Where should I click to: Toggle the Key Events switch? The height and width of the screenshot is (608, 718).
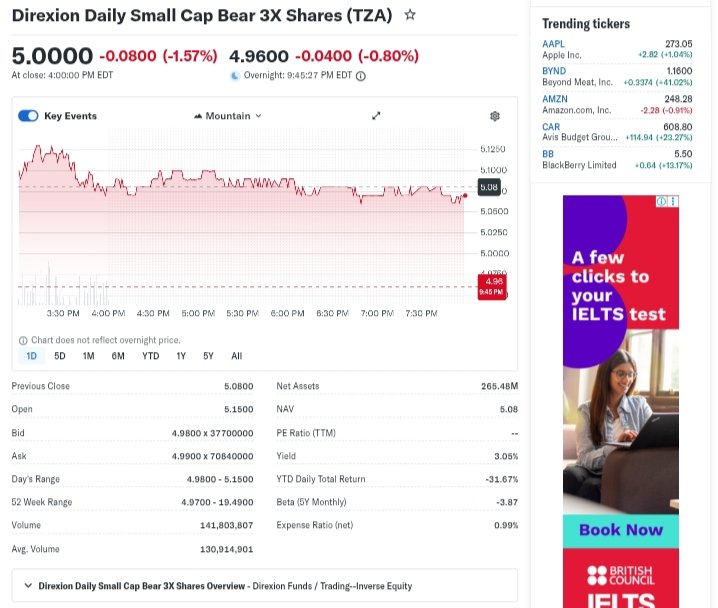[28, 116]
